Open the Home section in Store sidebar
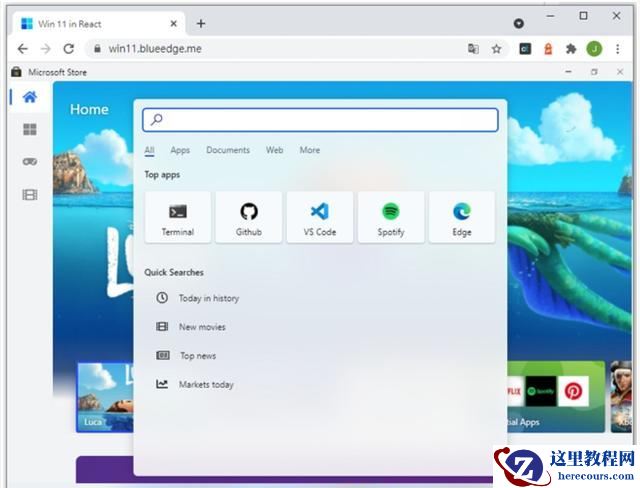640x488 pixels. tap(30, 97)
